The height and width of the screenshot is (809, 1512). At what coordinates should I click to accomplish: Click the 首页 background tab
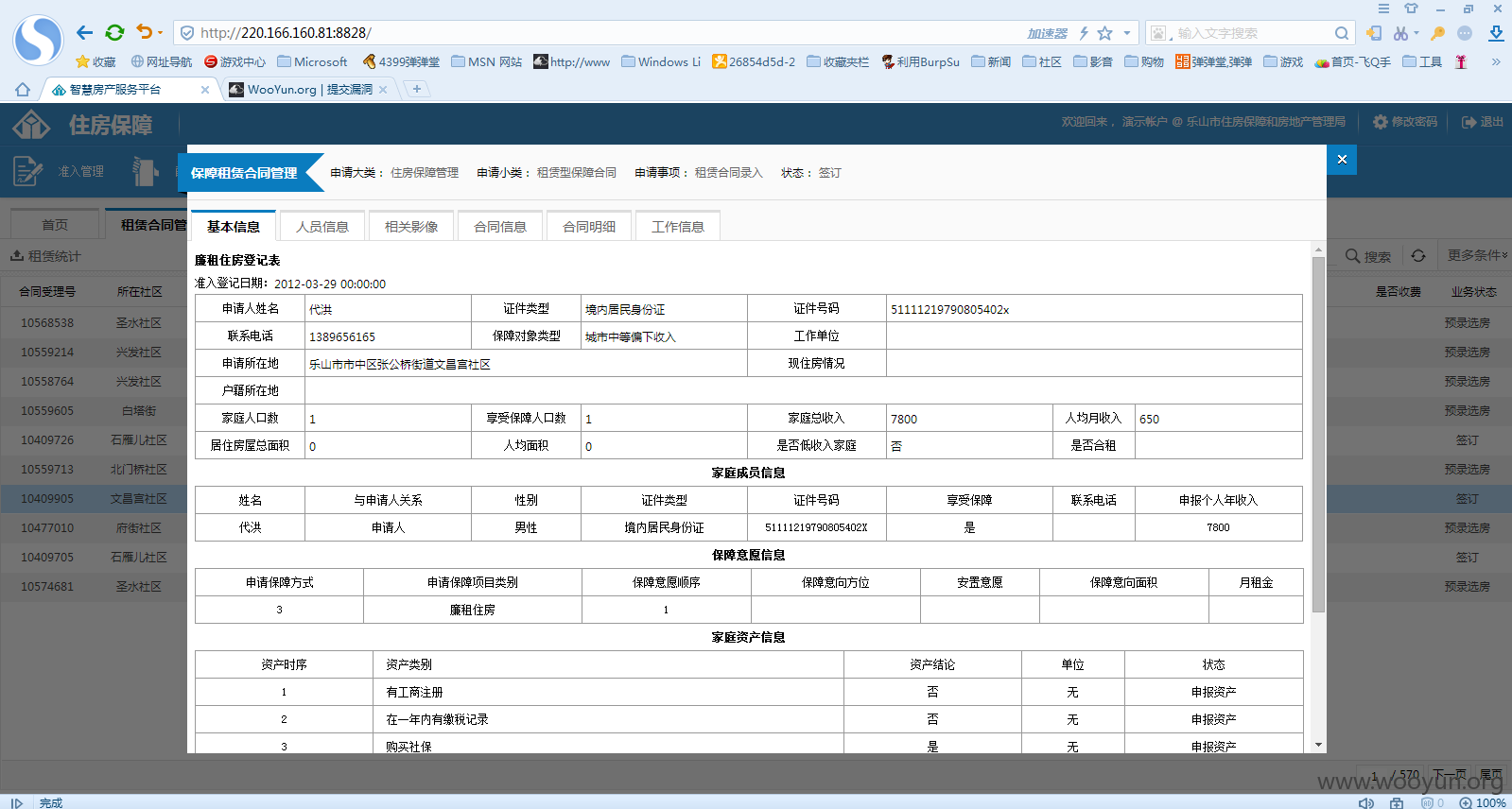click(55, 225)
